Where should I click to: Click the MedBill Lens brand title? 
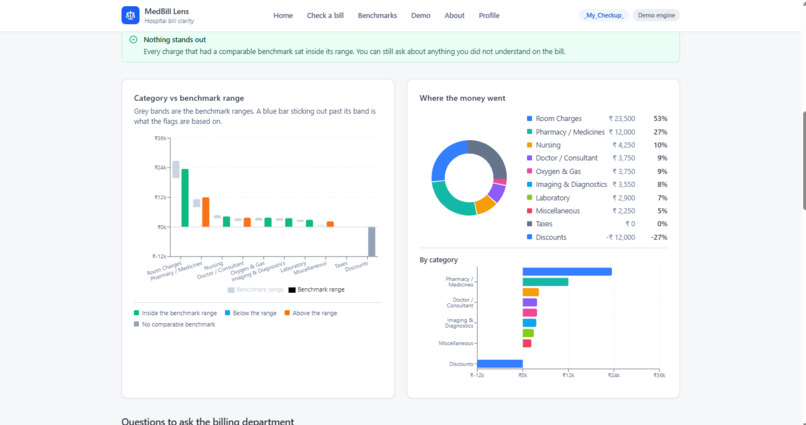tap(167, 11)
